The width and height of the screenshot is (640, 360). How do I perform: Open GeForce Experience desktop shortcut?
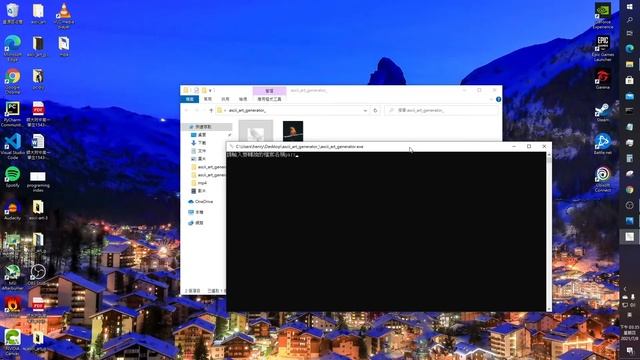pyautogui.click(x=602, y=16)
